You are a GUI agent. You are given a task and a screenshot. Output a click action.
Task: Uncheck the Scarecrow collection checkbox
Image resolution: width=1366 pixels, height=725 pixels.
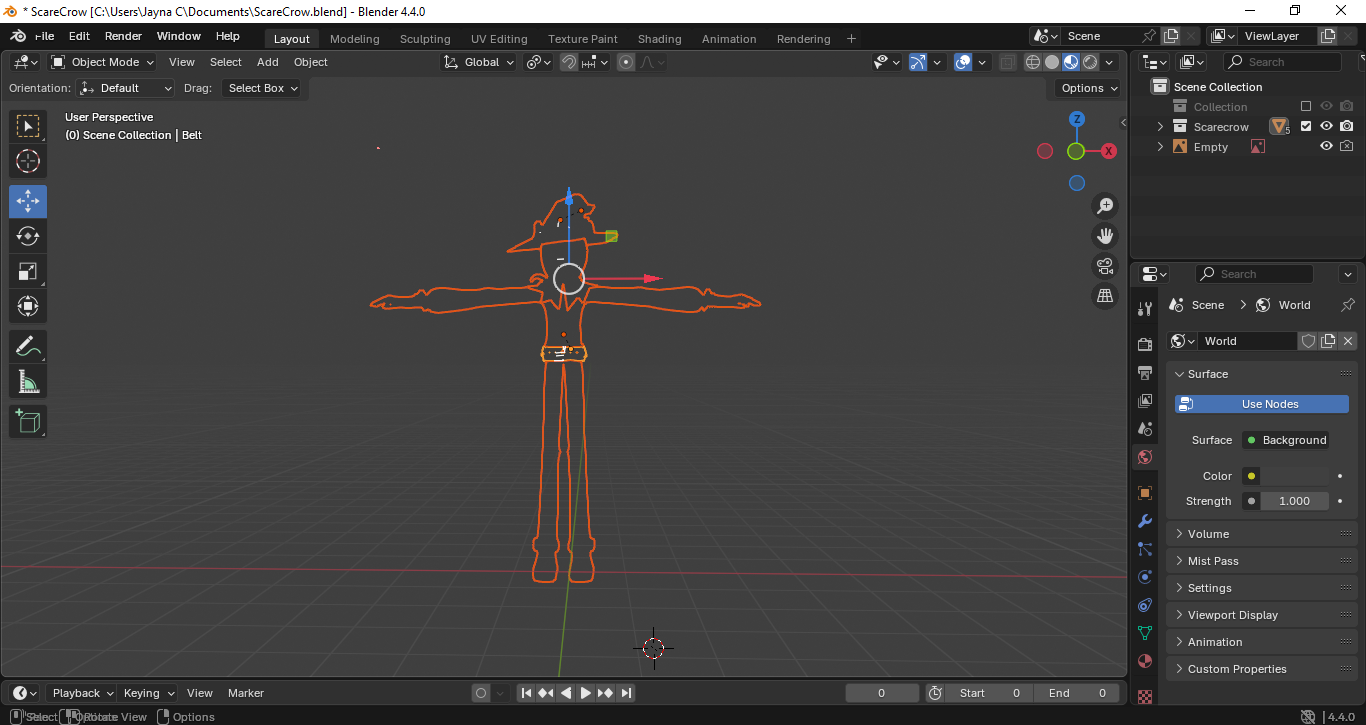click(x=1306, y=127)
